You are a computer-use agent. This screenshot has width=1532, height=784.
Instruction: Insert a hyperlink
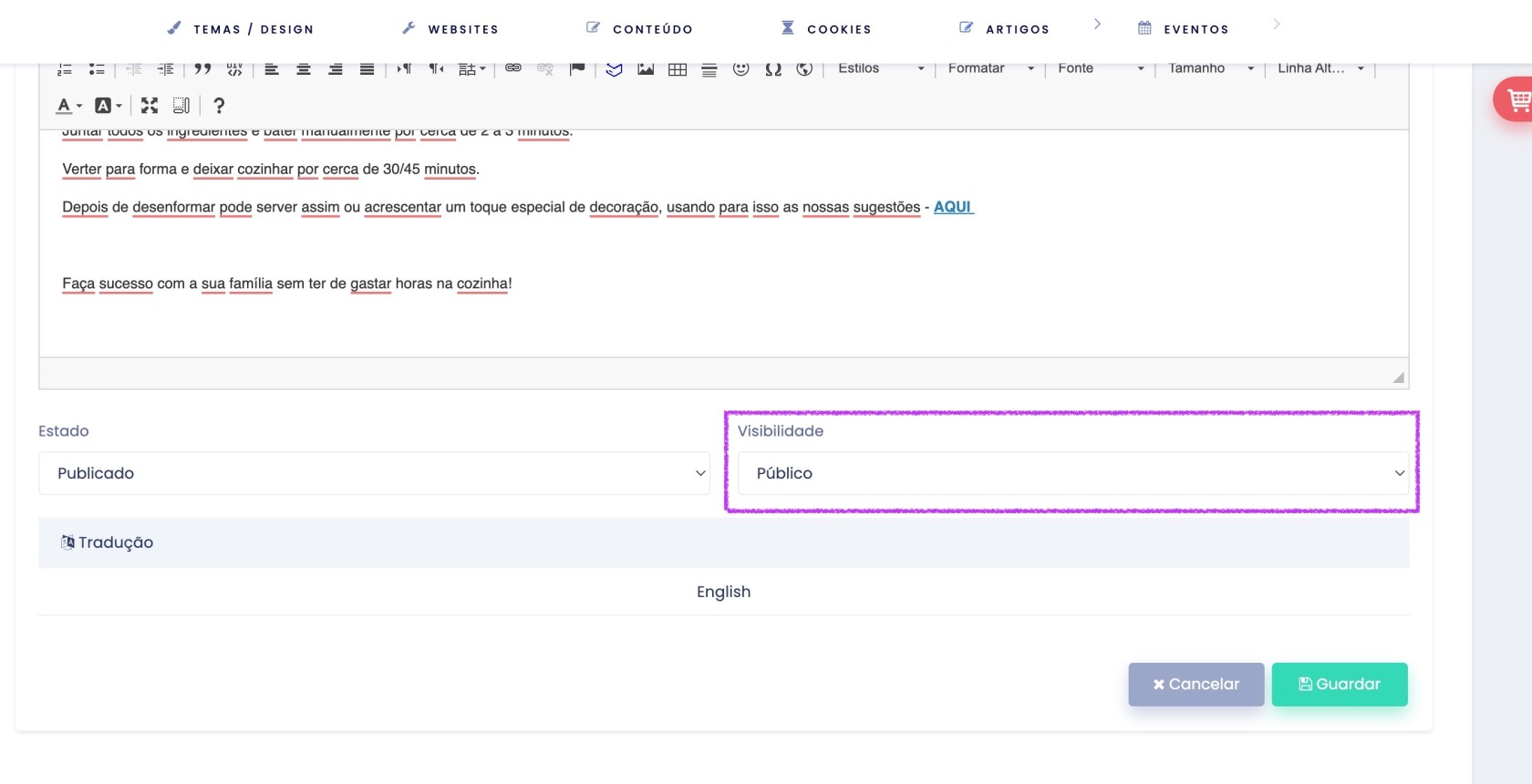tap(513, 68)
